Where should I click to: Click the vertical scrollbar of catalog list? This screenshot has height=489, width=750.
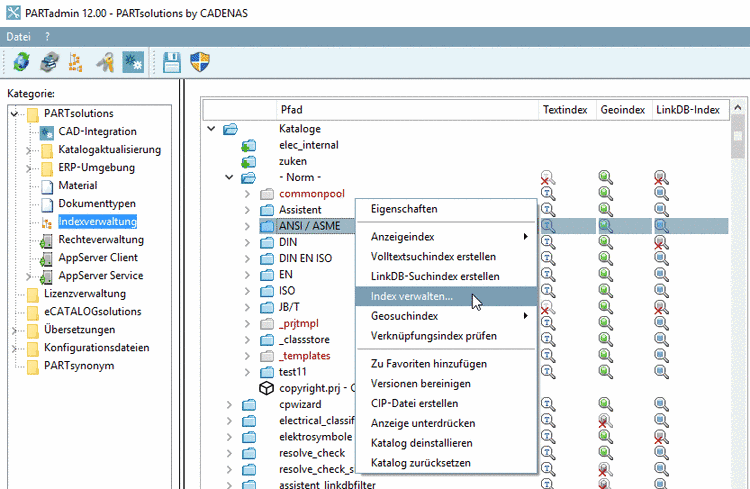pyautogui.click(x=739, y=300)
